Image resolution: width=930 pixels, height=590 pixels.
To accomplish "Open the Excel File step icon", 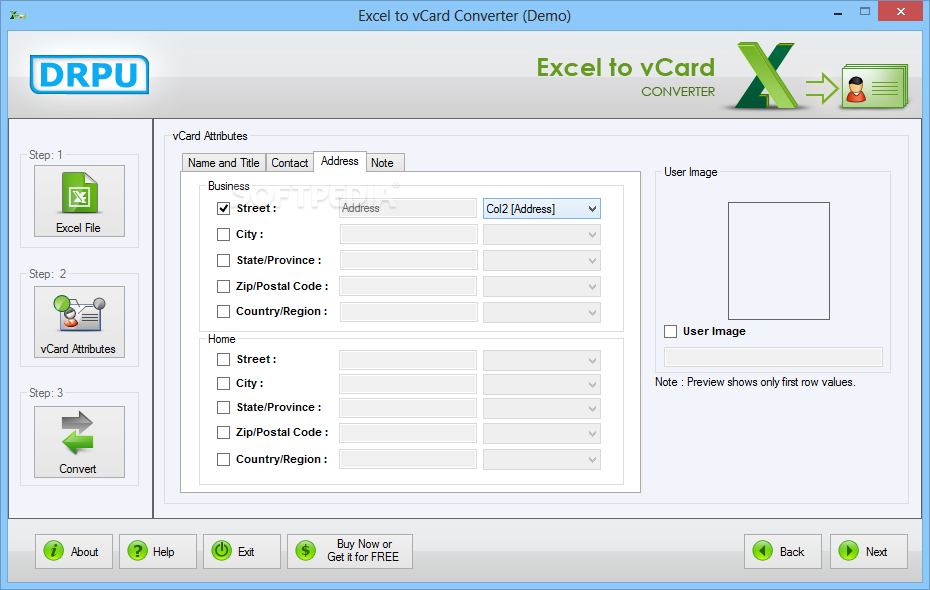I will 79,193.
